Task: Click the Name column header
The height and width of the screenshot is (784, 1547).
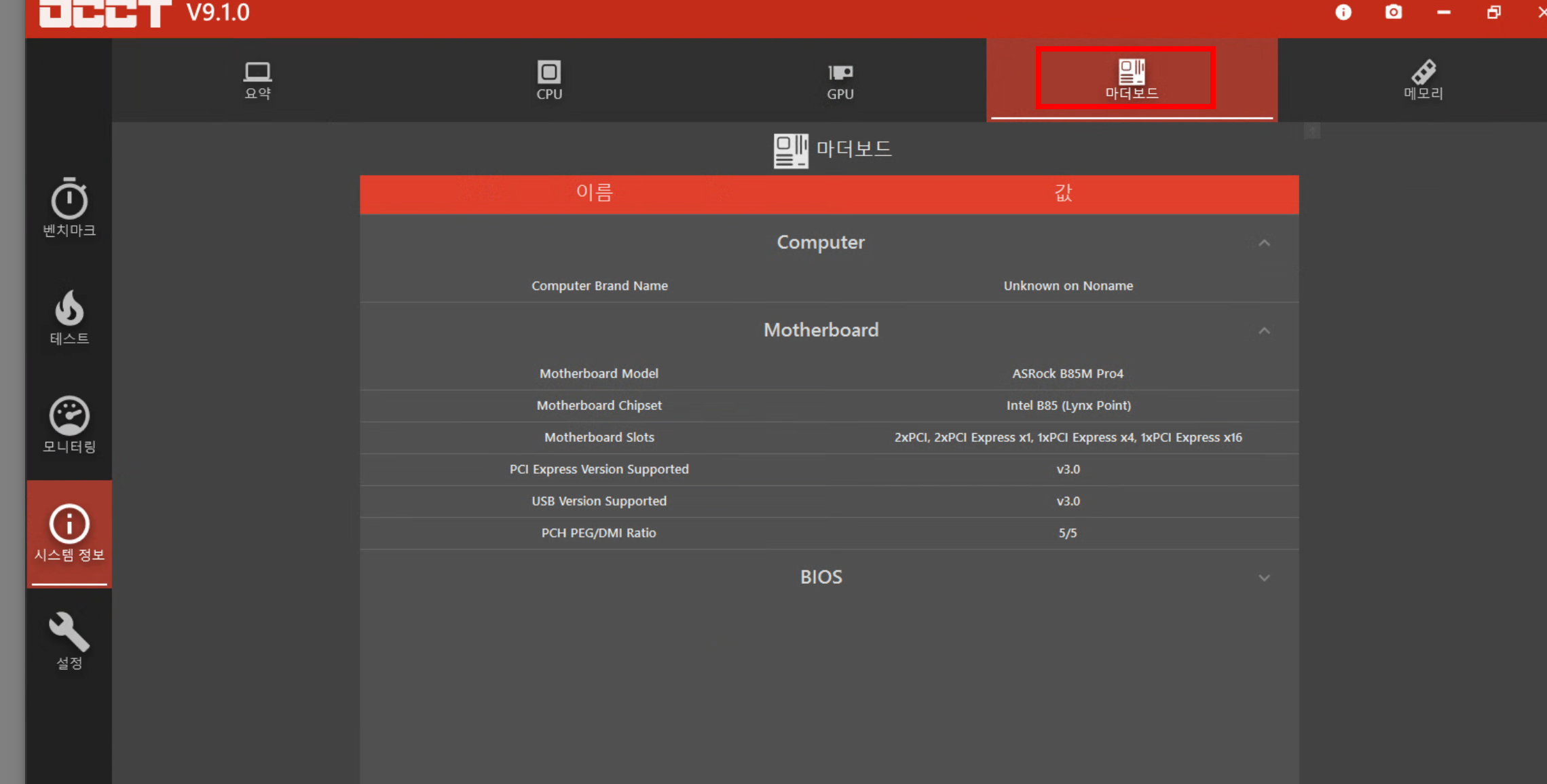Action: [594, 193]
